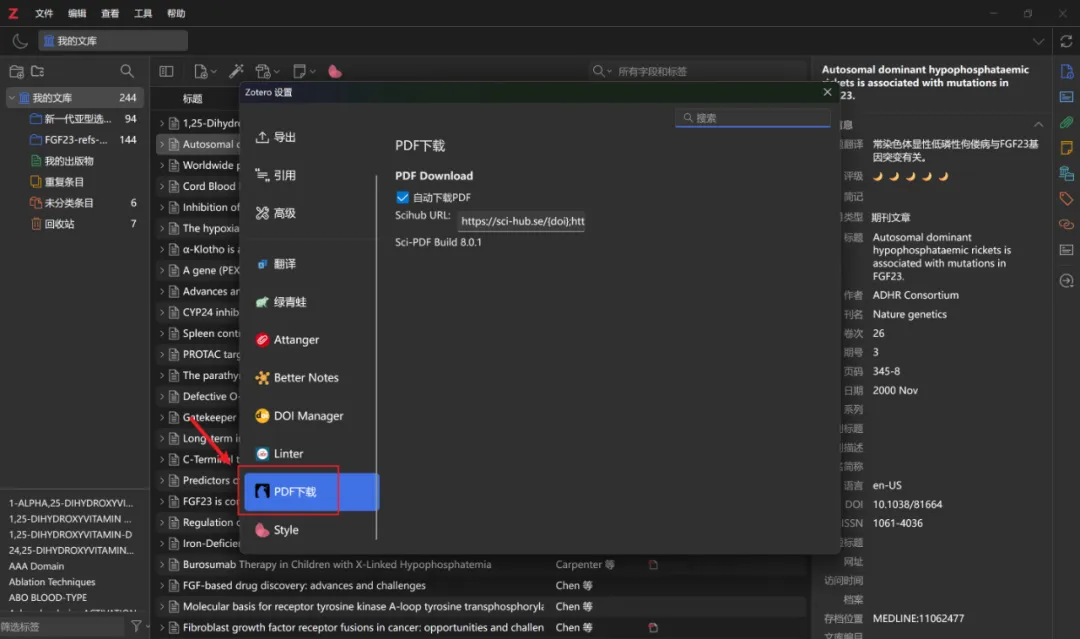Open the new item toolbar icon
This screenshot has width=1080, height=639.
(x=205, y=71)
